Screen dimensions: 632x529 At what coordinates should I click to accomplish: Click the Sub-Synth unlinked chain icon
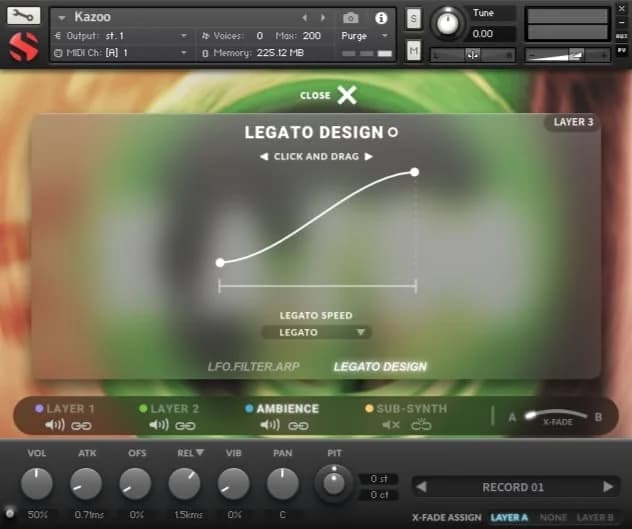coord(420,425)
